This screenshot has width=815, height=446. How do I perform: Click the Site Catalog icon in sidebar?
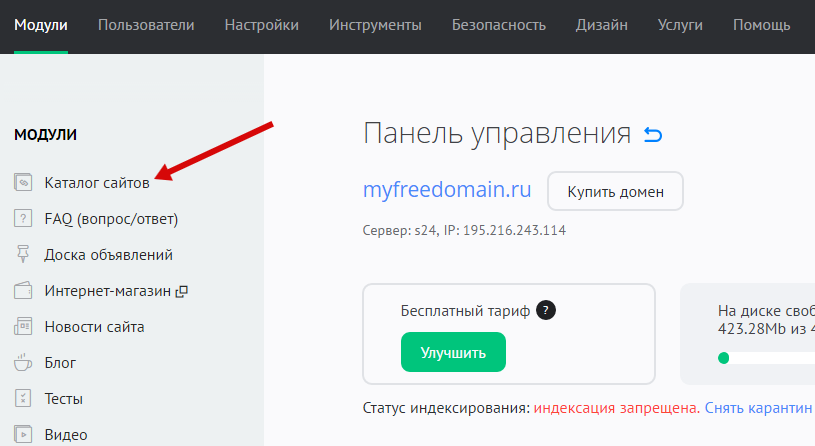coord(23,183)
